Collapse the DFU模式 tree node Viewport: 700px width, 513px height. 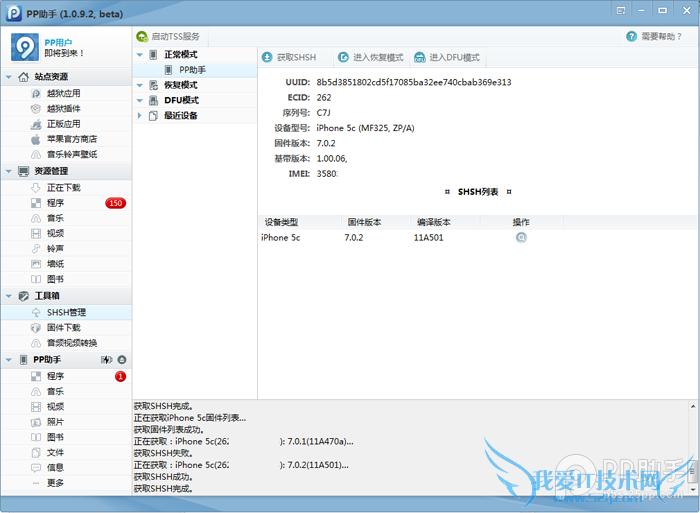(x=139, y=100)
